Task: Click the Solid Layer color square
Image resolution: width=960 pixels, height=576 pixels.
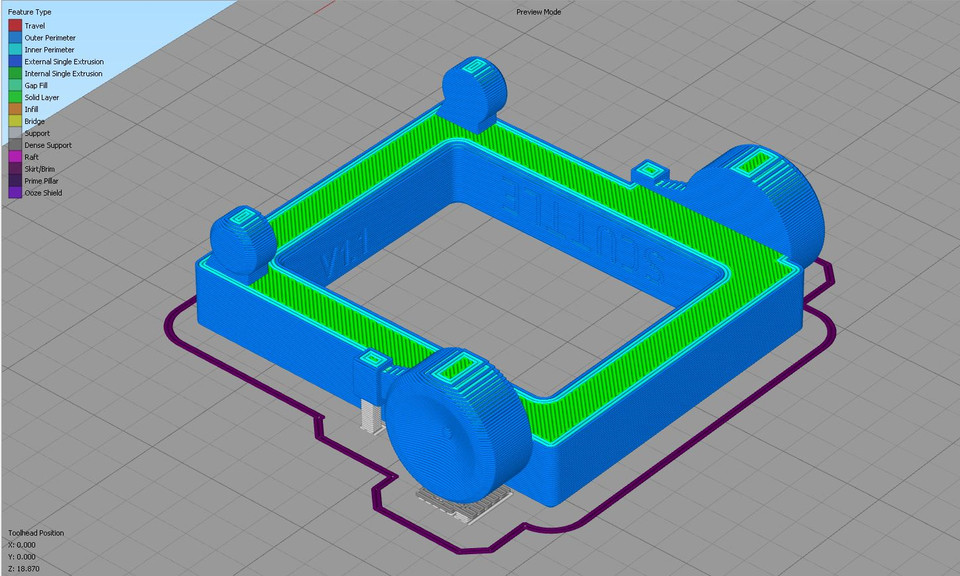Action: coord(13,97)
